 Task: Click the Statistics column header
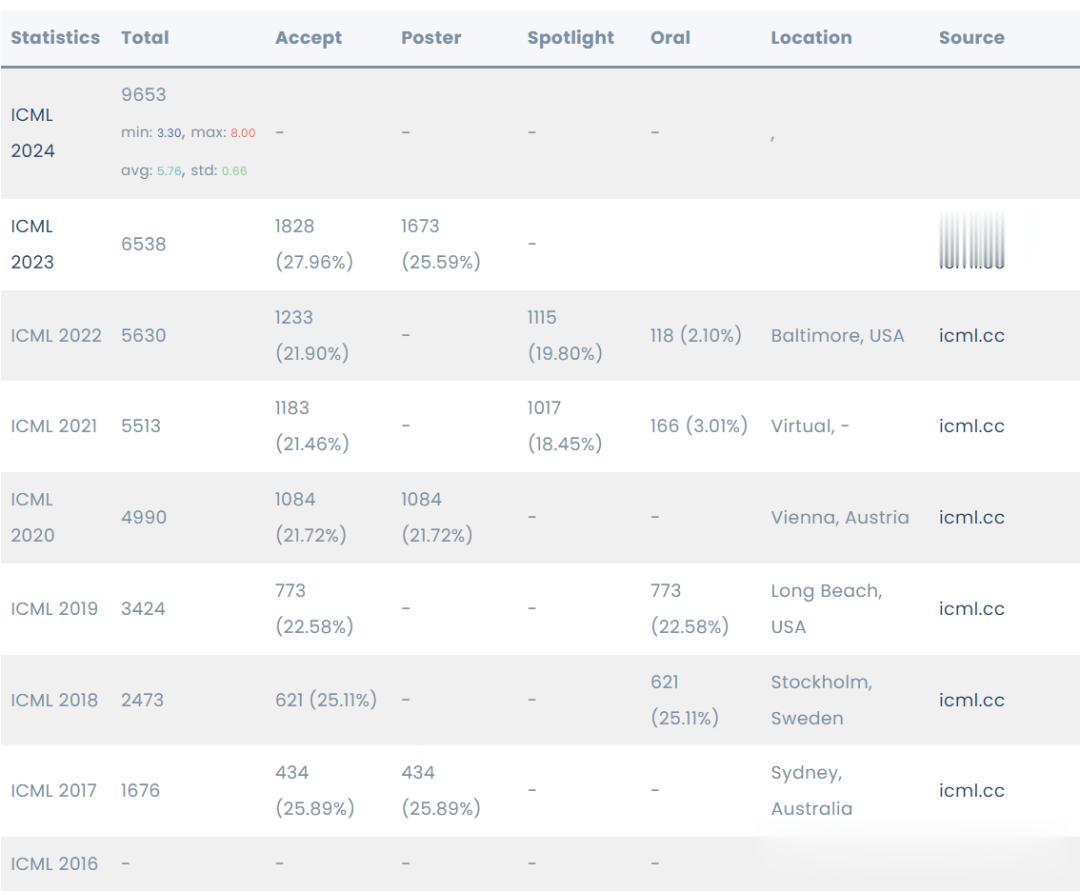tap(55, 38)
